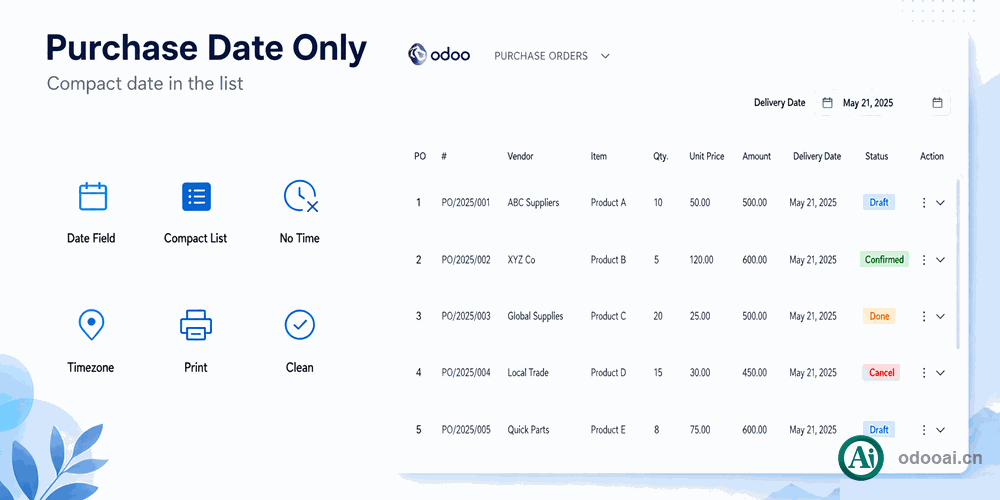Click the Product B item cell

click(608, 260)
